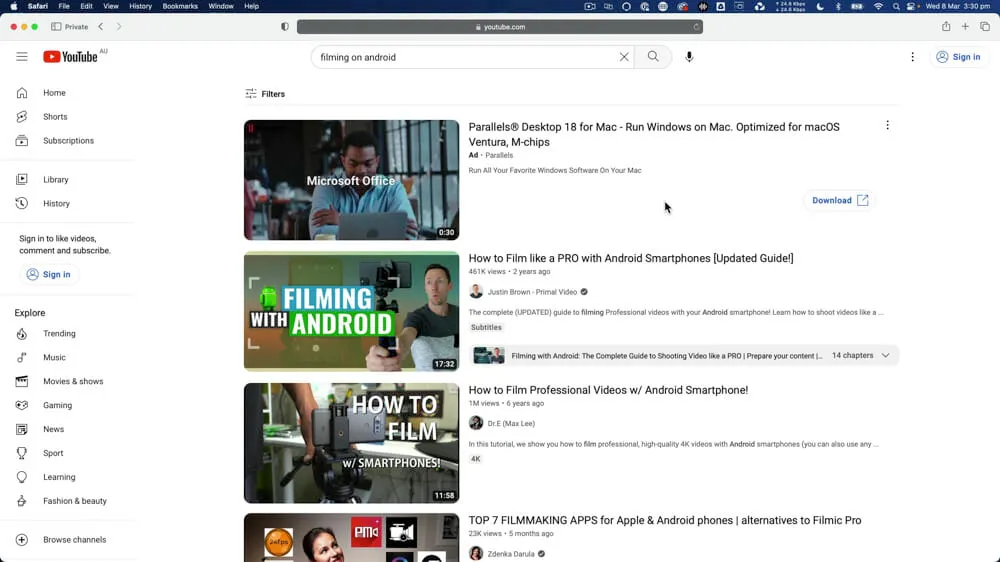
Task: Click Browse channels plus icon
Action: (22, 540)
